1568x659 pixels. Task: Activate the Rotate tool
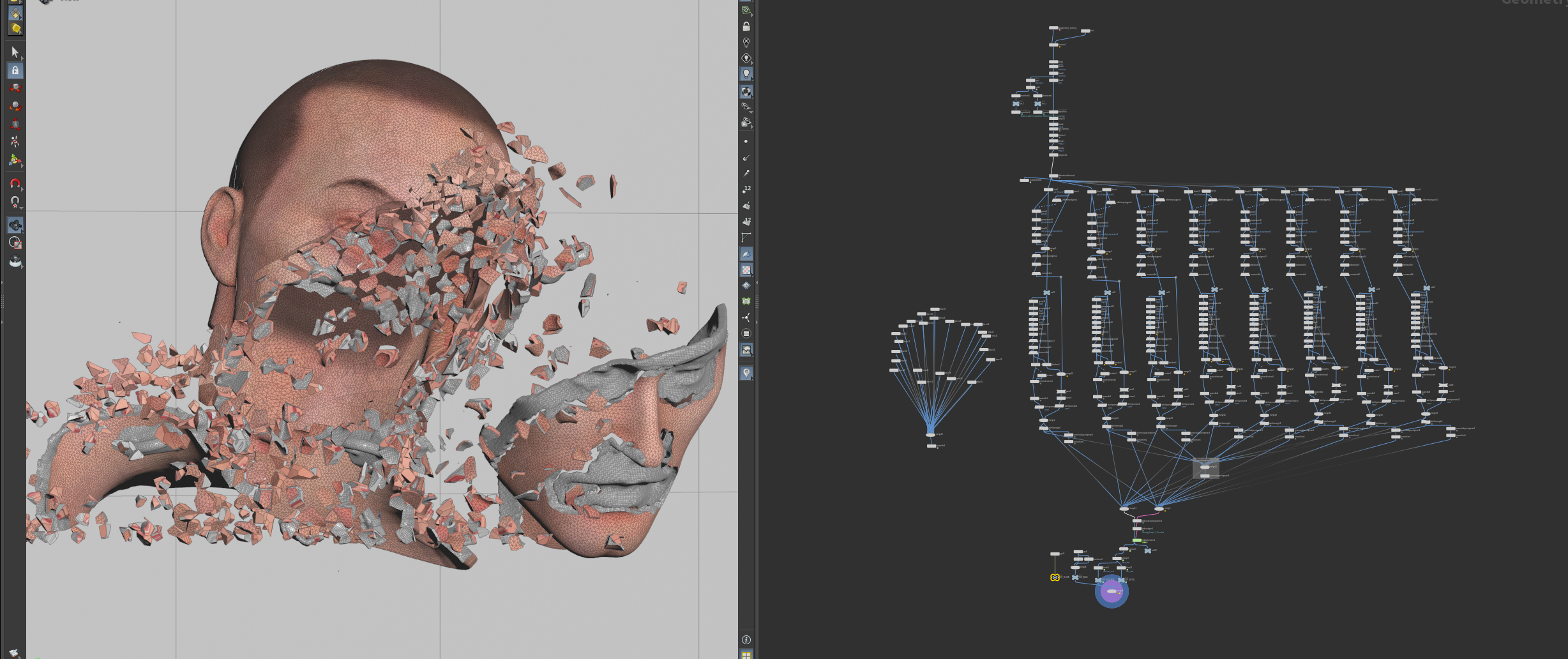tap(15, 106)
